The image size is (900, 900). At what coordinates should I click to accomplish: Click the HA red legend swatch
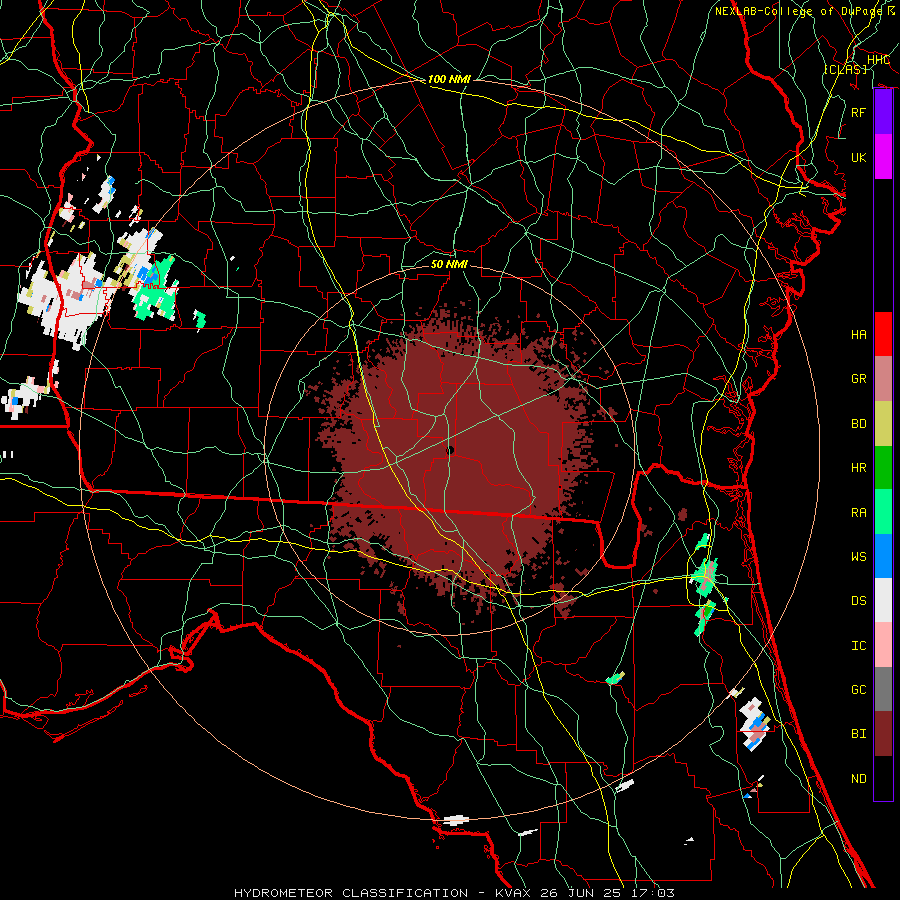coord(883,334)
